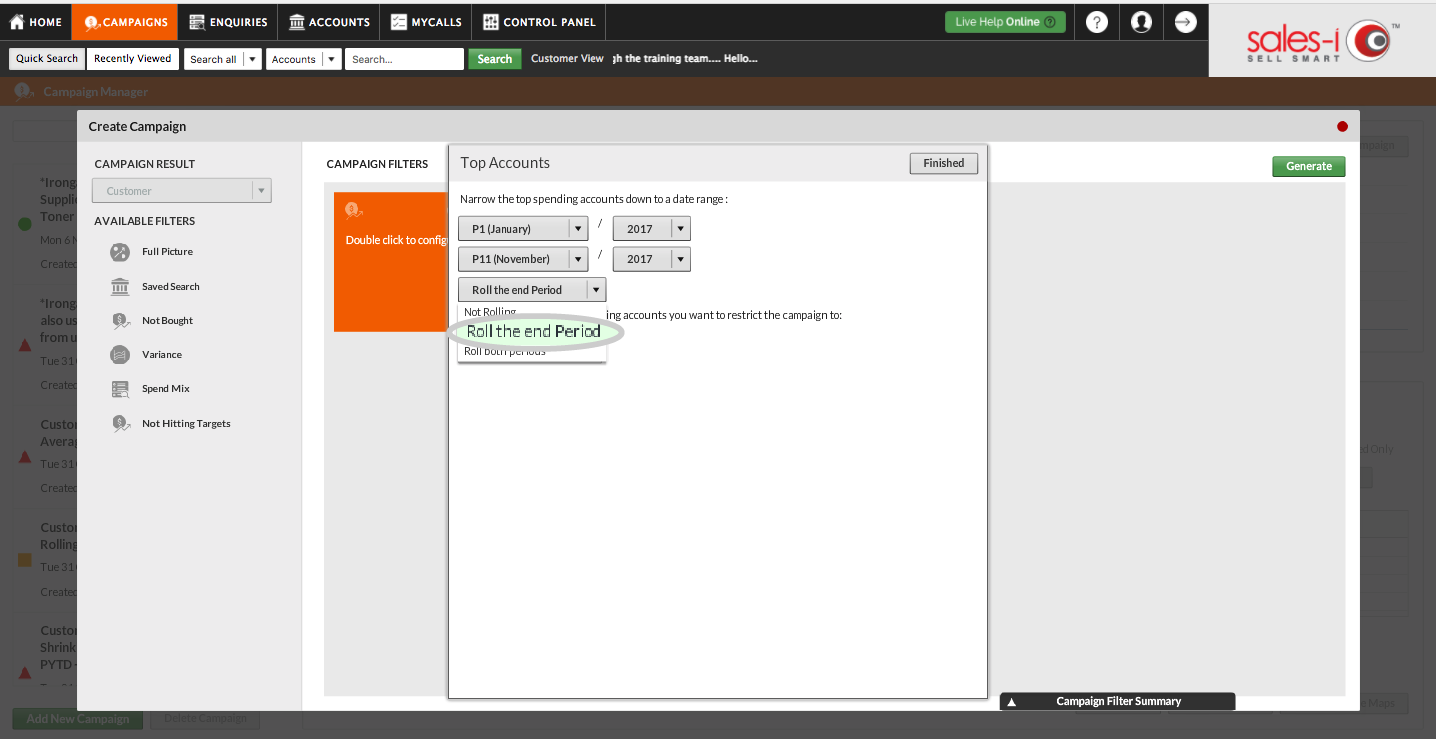Open the help question mark icon
This screenshot has width=1436, height=739.
tap(1097, 22)
